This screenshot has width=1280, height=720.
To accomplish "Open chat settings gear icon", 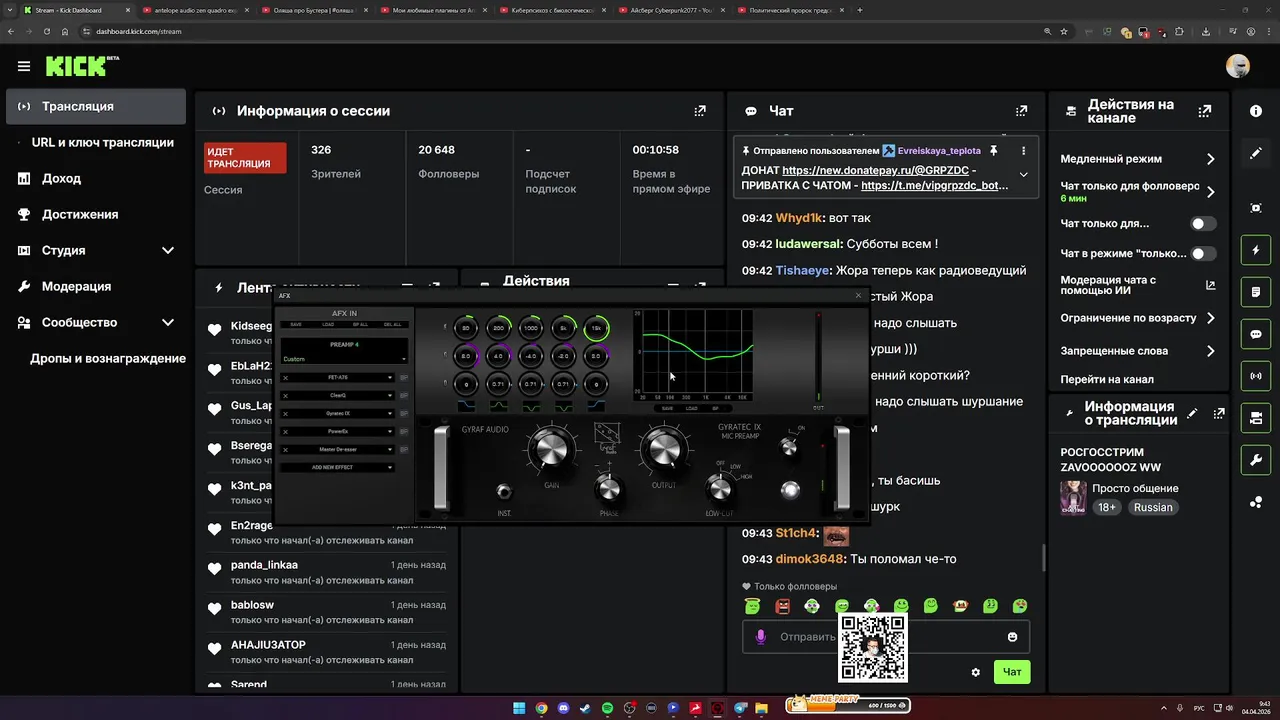I will tap(976, 672).
